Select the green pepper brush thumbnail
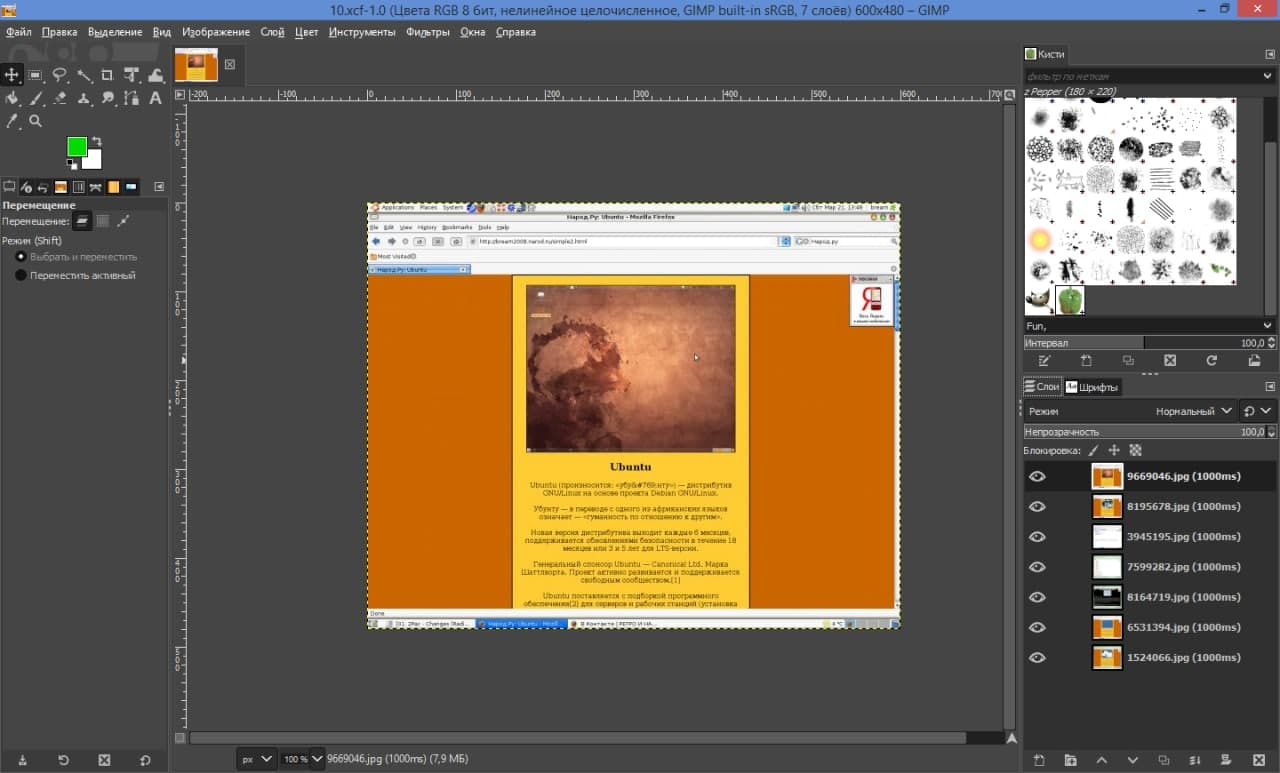The height and width of the screenshot is (773, 1280). coord(1070,300)
